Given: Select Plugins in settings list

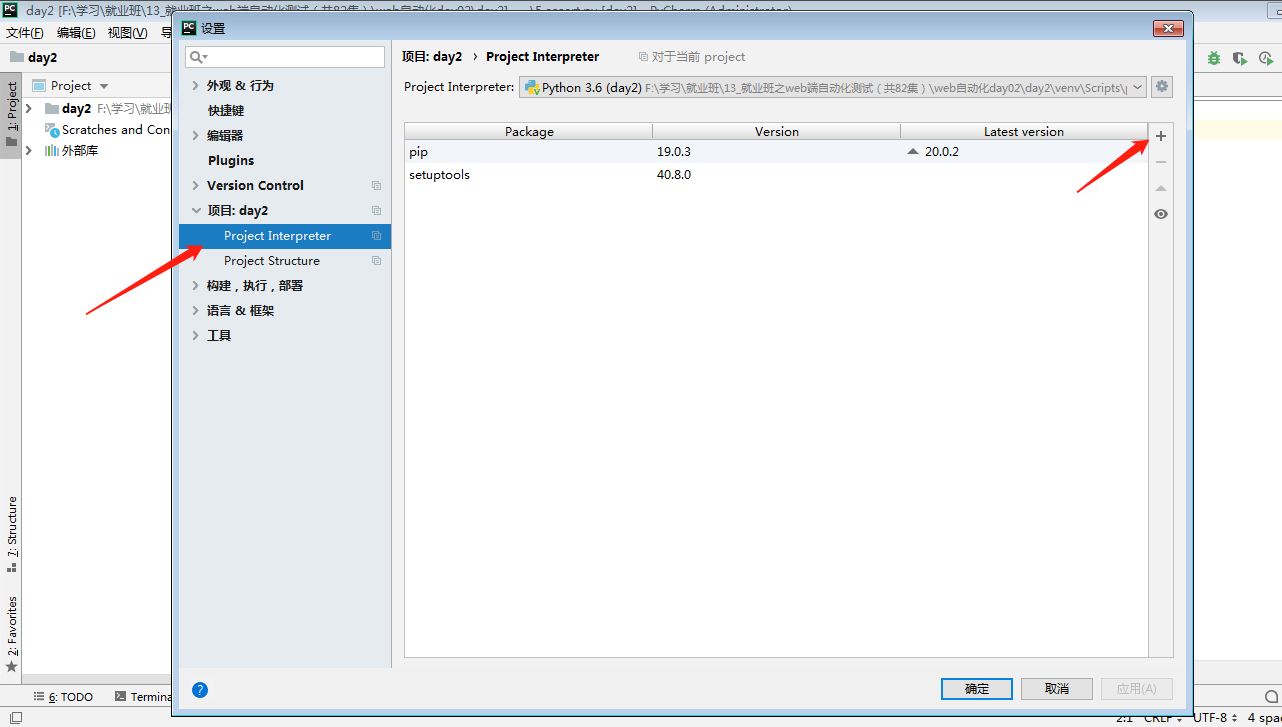Looking at the screenshot, I should tap(231, 161).
